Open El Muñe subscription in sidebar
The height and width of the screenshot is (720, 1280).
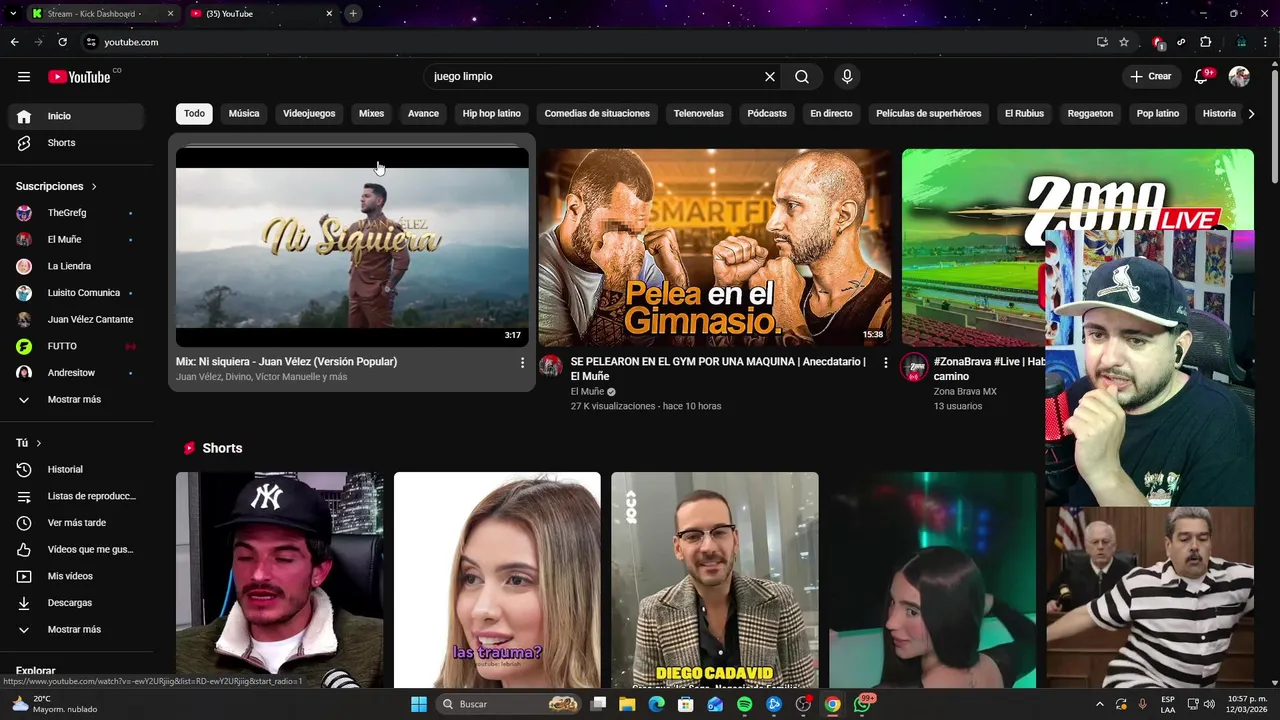click(78, 240)
